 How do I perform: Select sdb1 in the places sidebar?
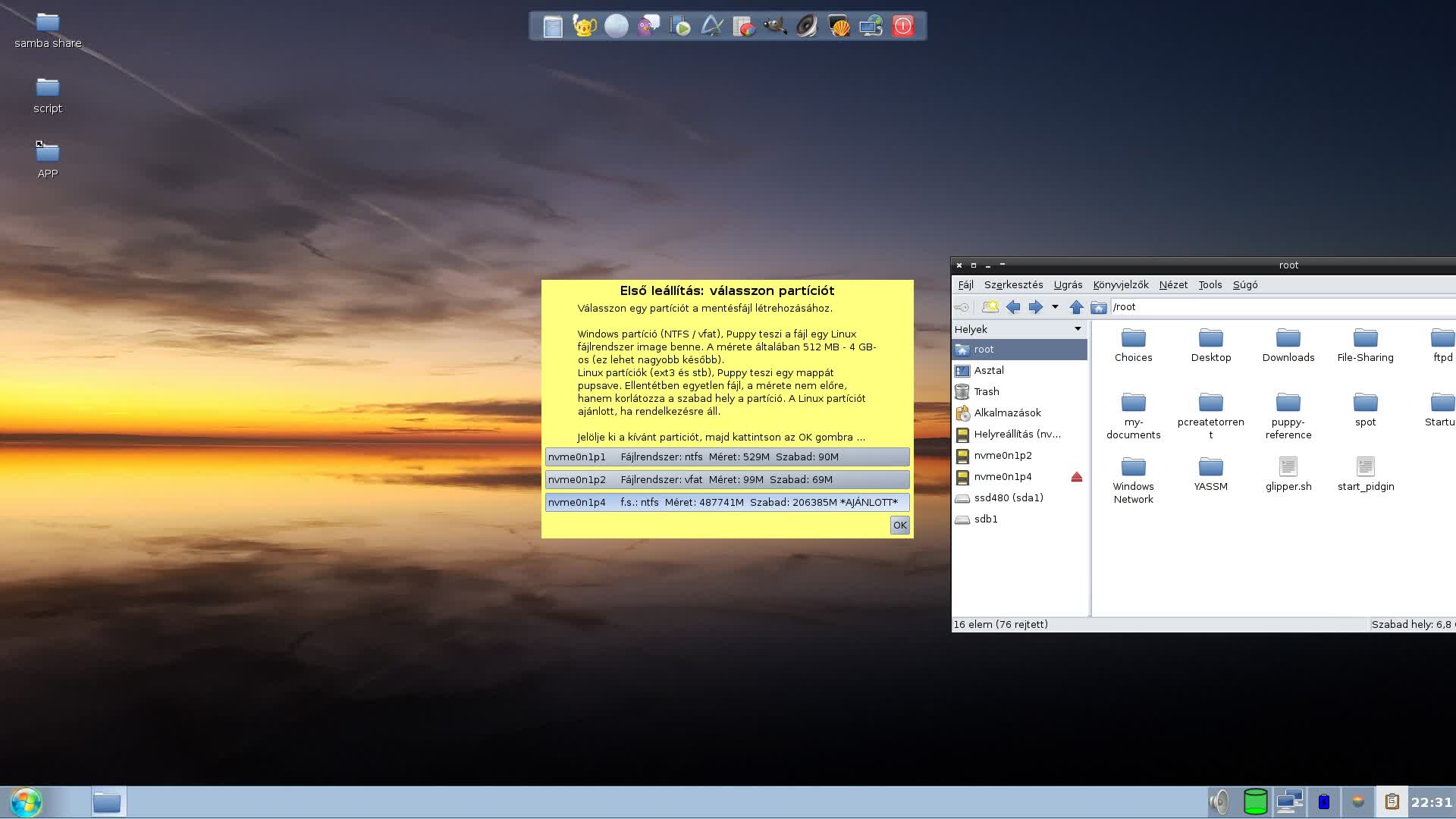[1020, 519]
